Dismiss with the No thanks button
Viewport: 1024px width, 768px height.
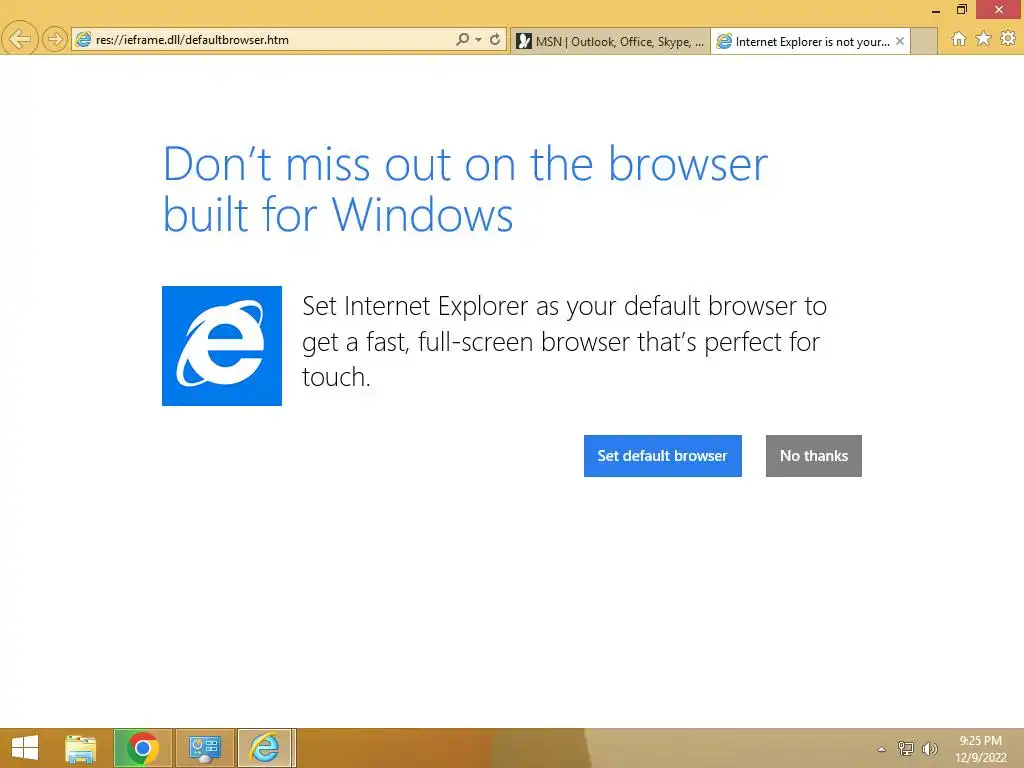(x=814, y=456)
